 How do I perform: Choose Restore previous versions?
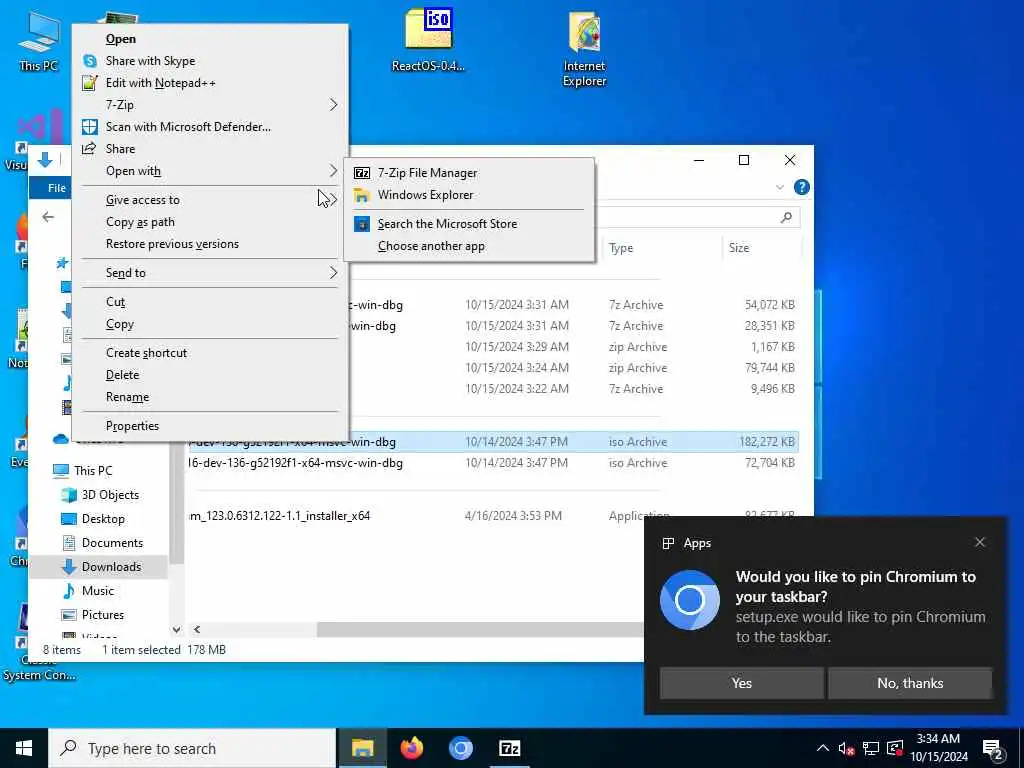coord(172,244)
